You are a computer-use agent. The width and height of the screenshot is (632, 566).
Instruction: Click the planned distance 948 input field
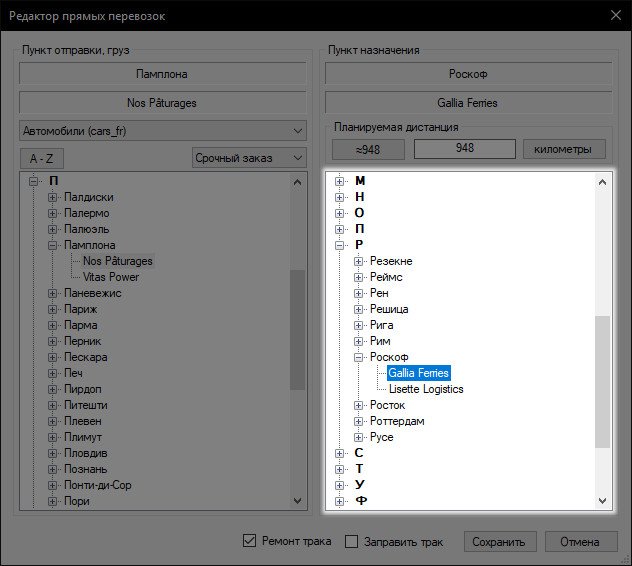coord(463,149)
